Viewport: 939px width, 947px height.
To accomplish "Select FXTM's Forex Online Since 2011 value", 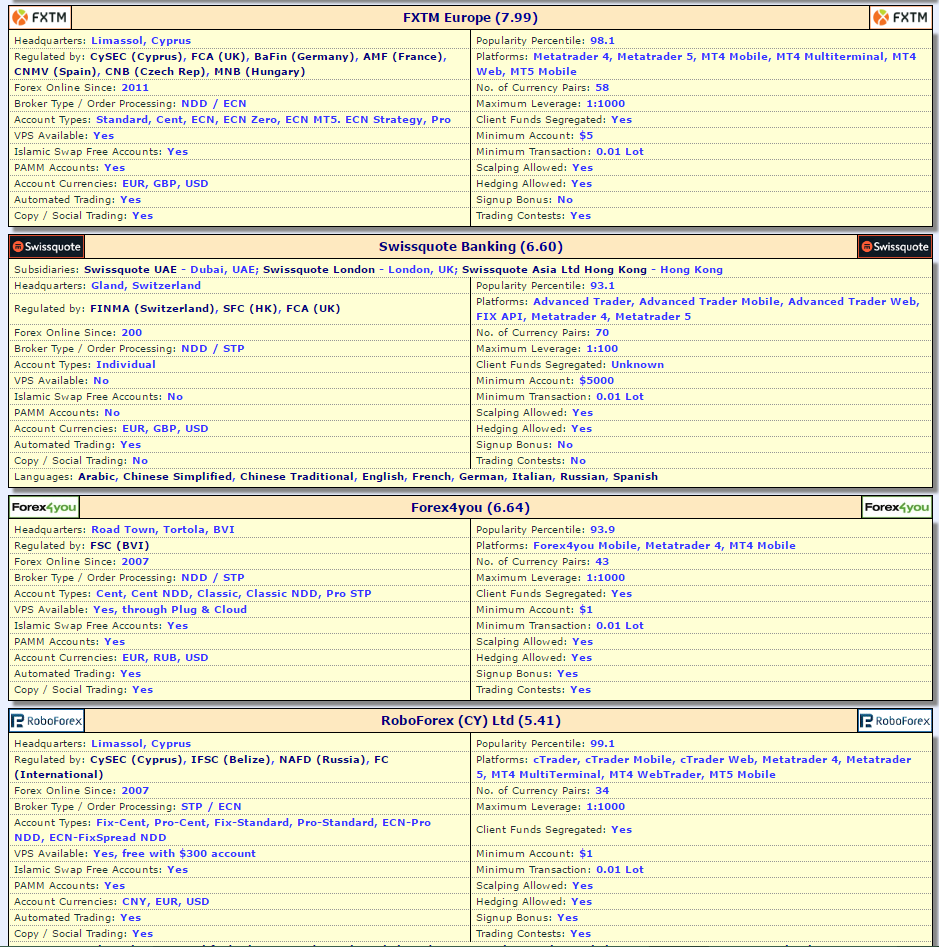I will click(x=135, y=88).
